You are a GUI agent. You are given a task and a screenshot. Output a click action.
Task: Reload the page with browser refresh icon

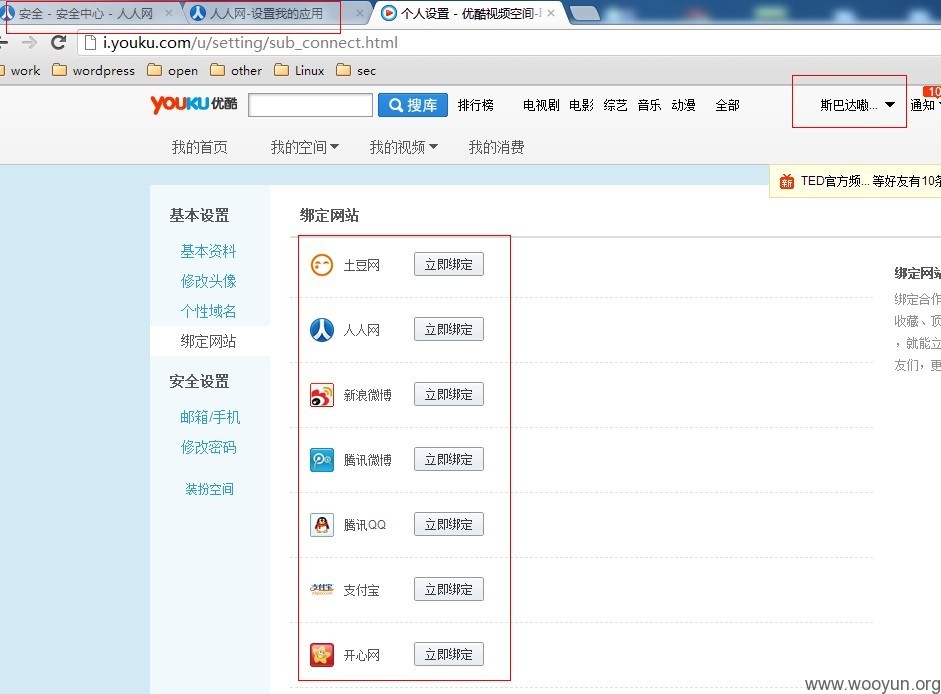[58, 43]
